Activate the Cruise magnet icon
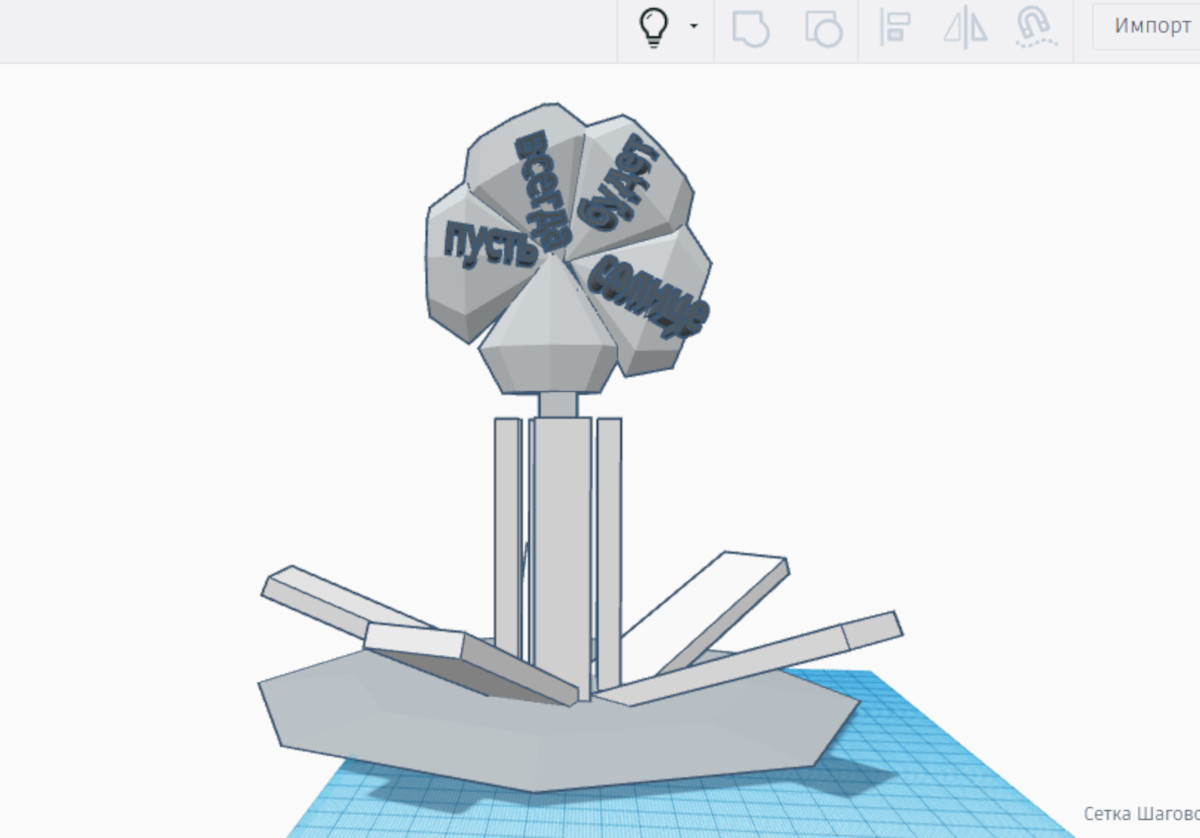This screenshot has height=838, width=1200. pos(1037,27)
